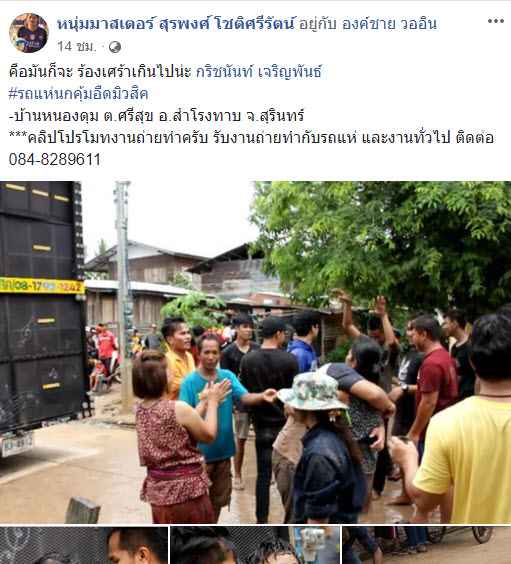
Task: Click the yellow phone banner on speaker truck
Action: point(42,286)
